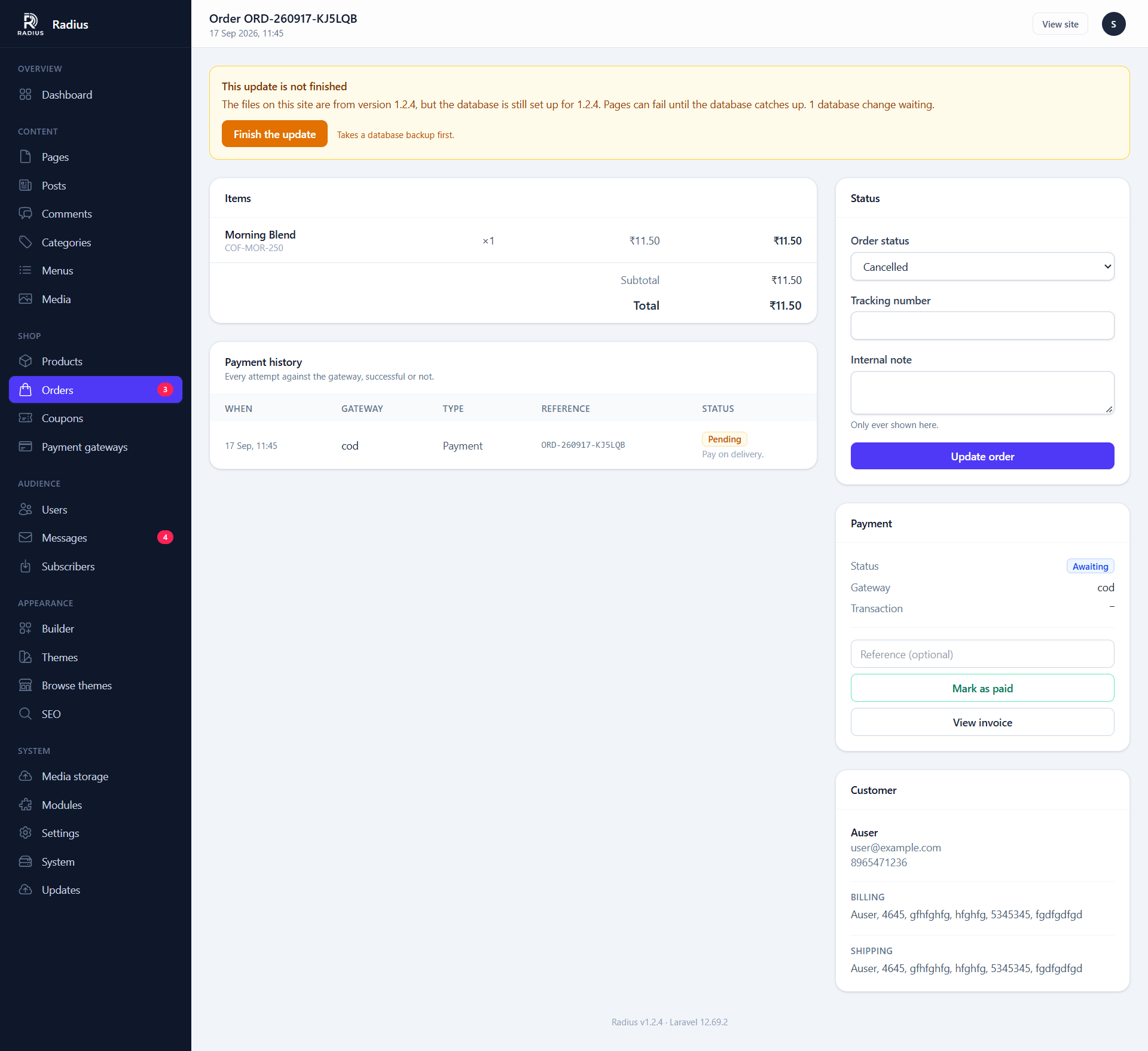1148x1051 pixels.
Task: Open the user avatar S menu
Action: (x=1113, y=24)
